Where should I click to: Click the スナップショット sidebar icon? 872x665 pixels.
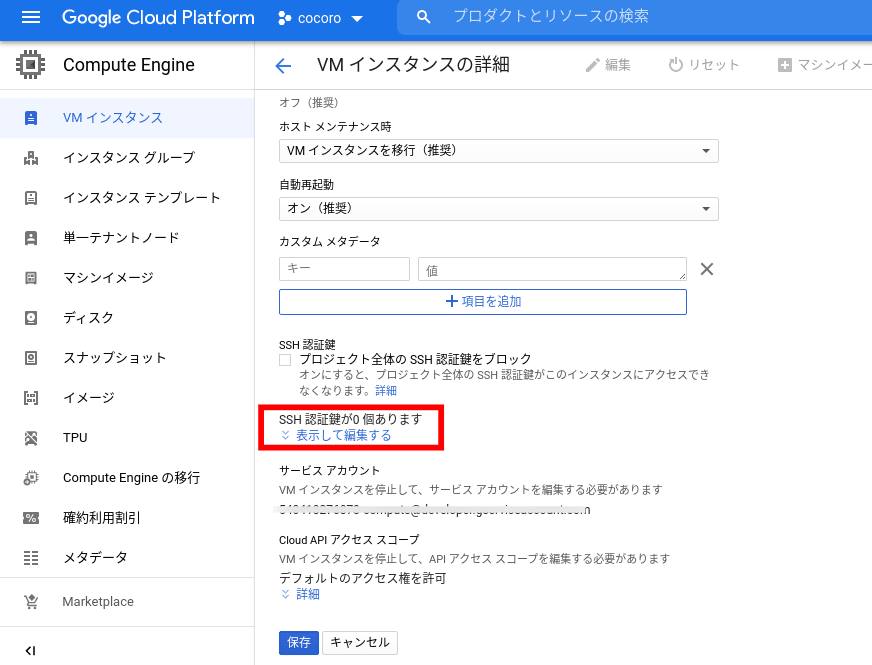click(x=31, y=358)
